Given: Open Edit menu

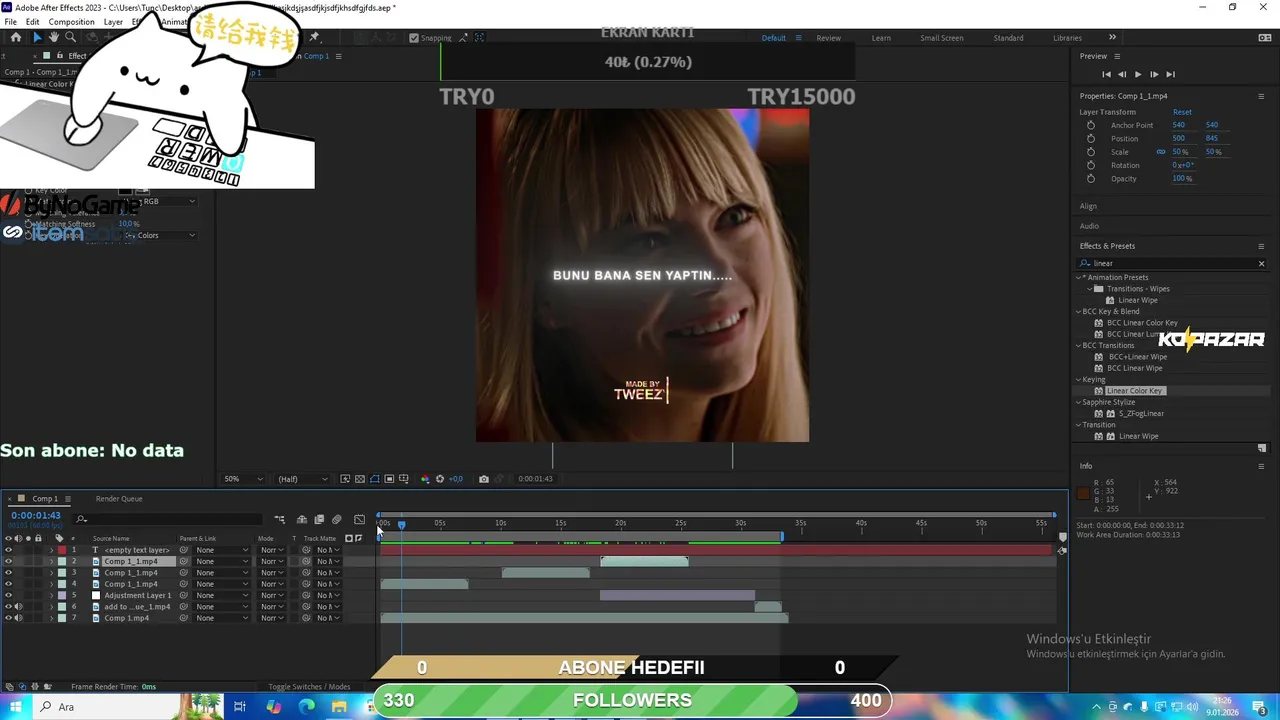Looking at the screenshot, I should click(32, 22).
